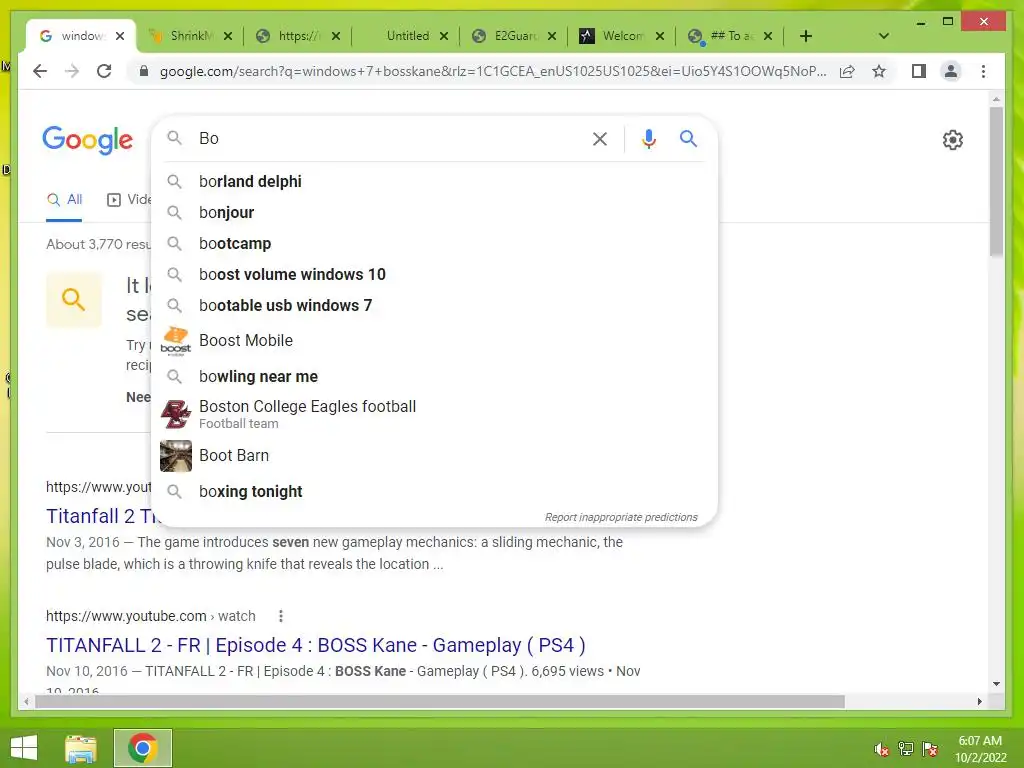1024x768 pixels.
Task: Select the All results tab
Action: point(64,200)
